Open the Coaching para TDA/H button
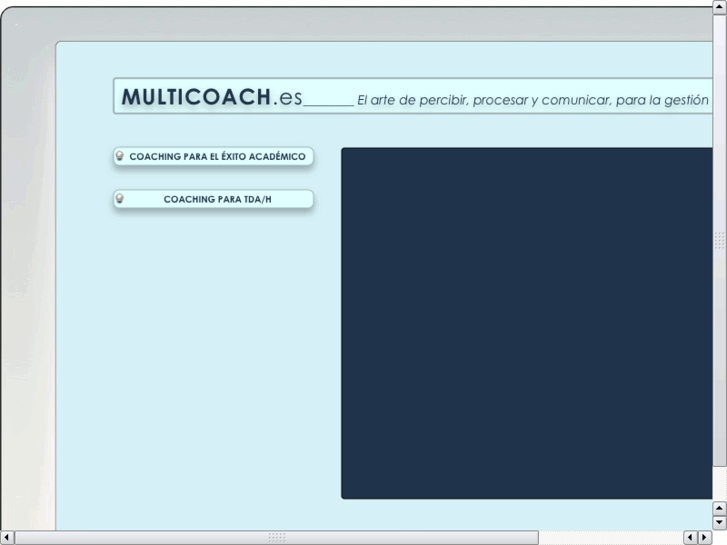 [x=213, y=199]
